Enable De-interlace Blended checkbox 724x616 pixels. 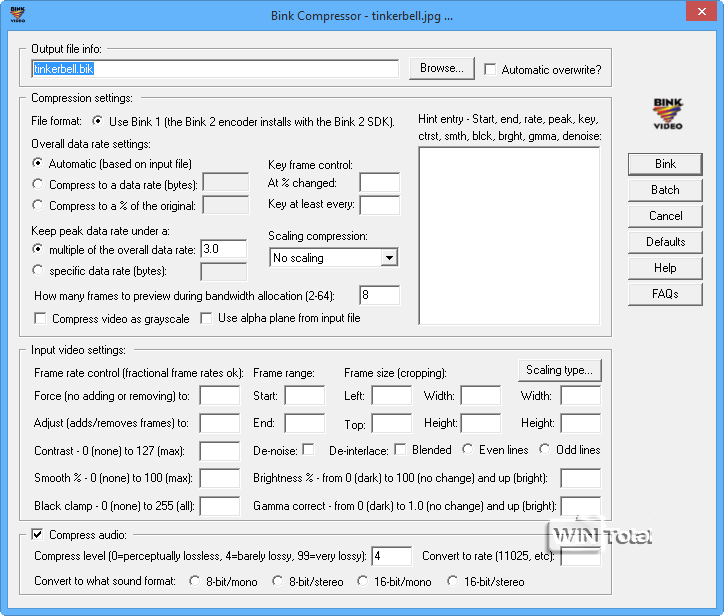coord(400,449)
